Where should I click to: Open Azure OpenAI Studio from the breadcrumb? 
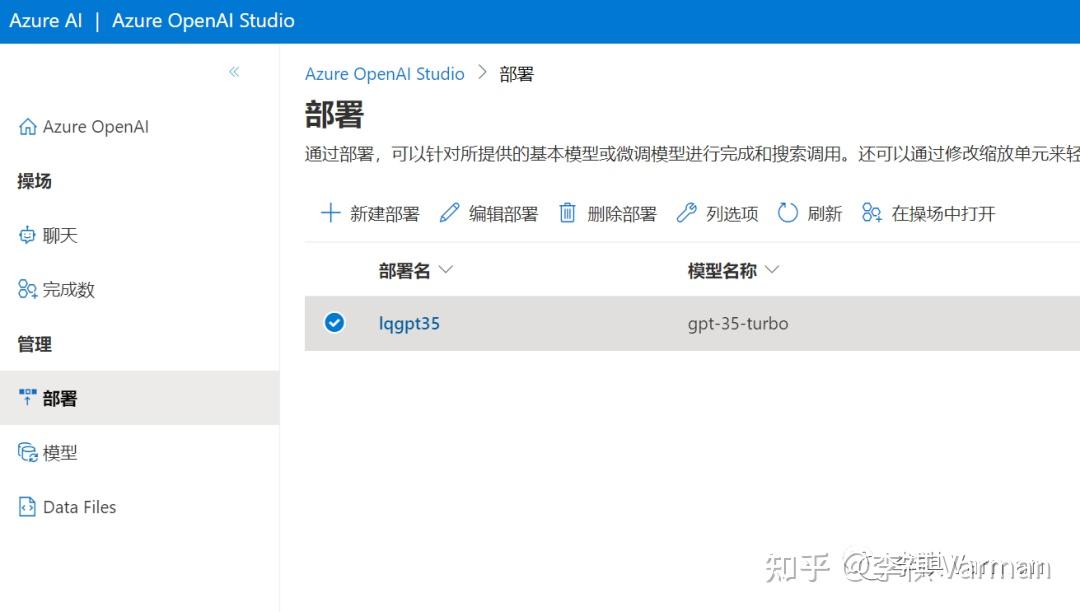(384, 73)
